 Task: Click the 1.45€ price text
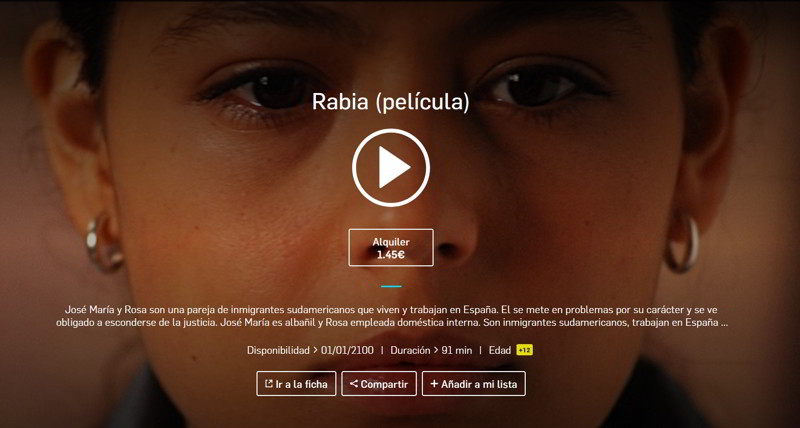pos(391,254)
